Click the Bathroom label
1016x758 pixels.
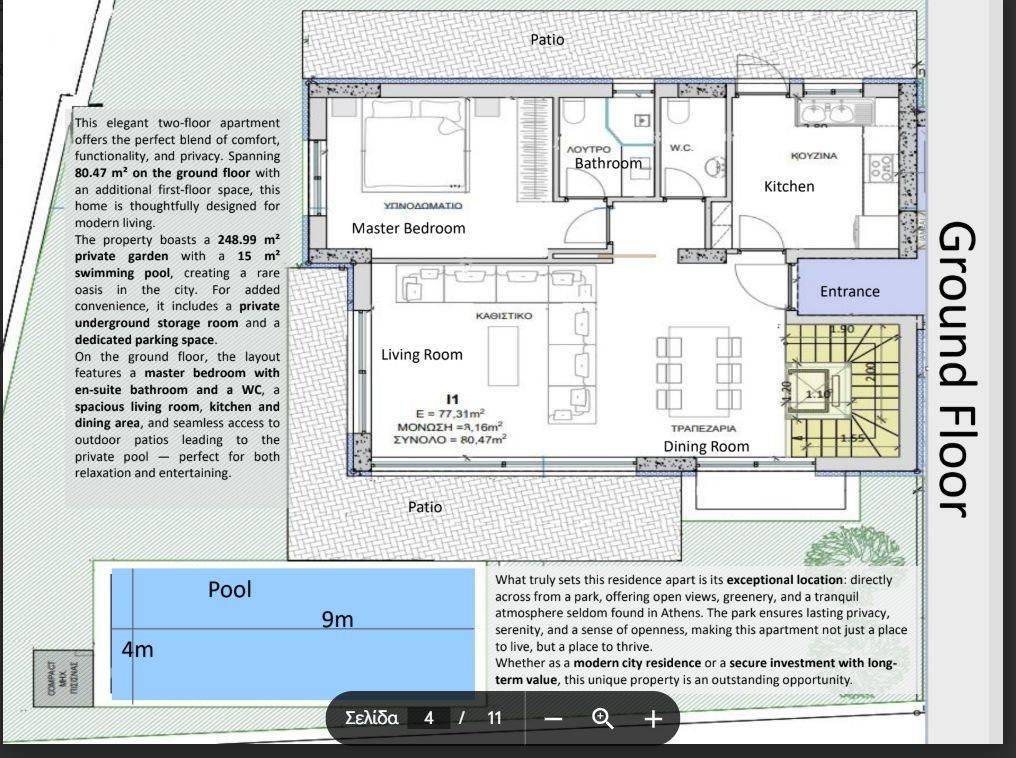[x=608, y=163]
